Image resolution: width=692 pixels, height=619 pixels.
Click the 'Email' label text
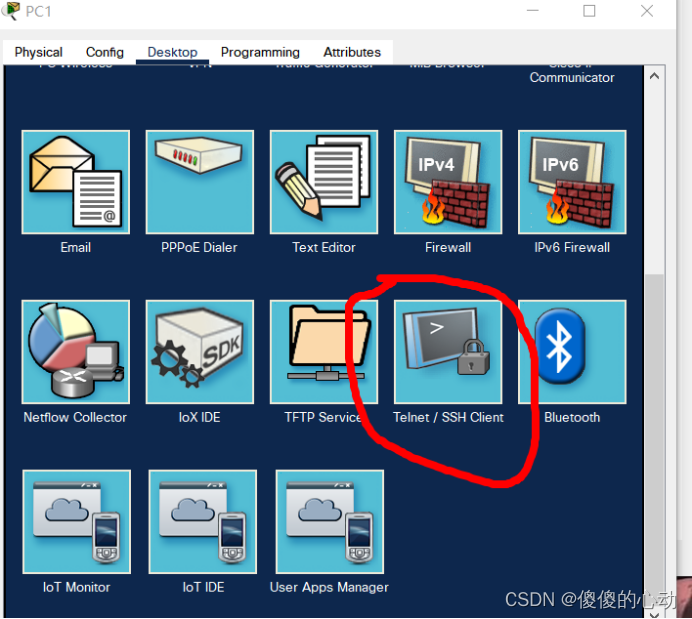point(75,248)
